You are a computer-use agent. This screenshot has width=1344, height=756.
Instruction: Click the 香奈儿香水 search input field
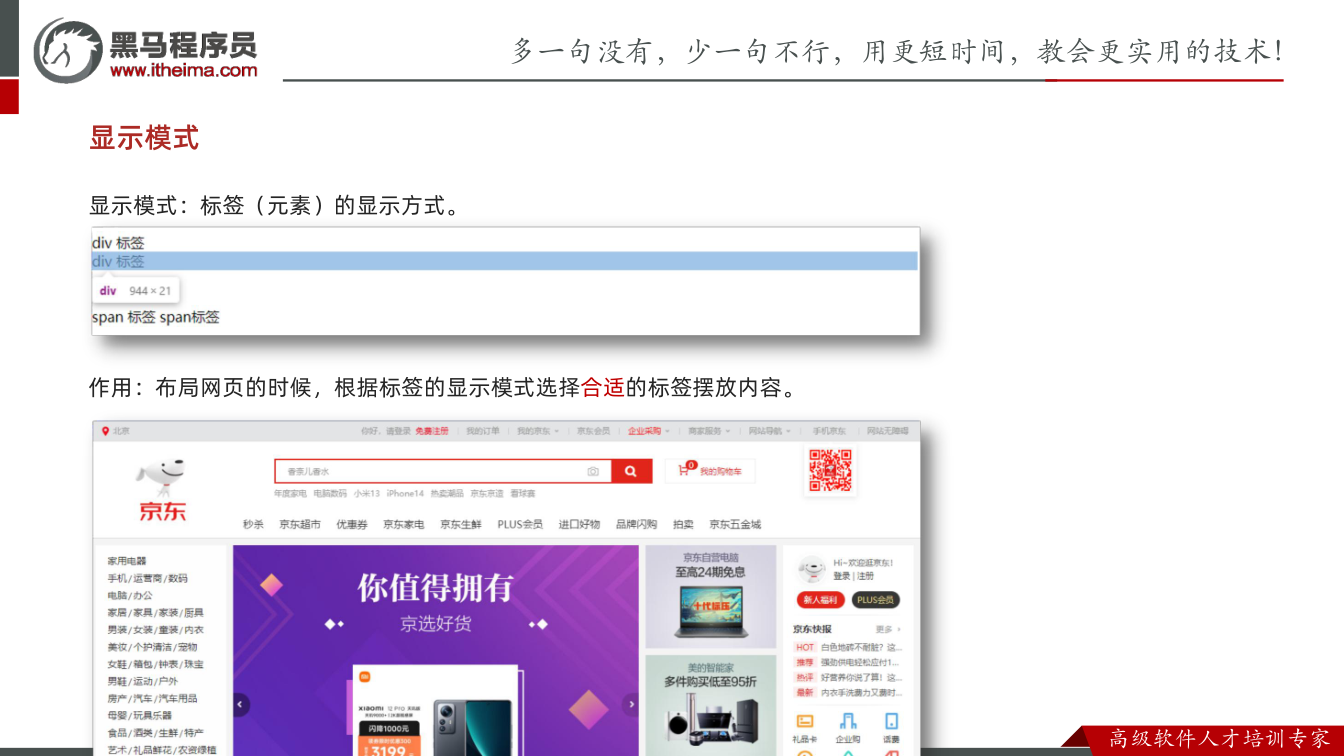443,471
